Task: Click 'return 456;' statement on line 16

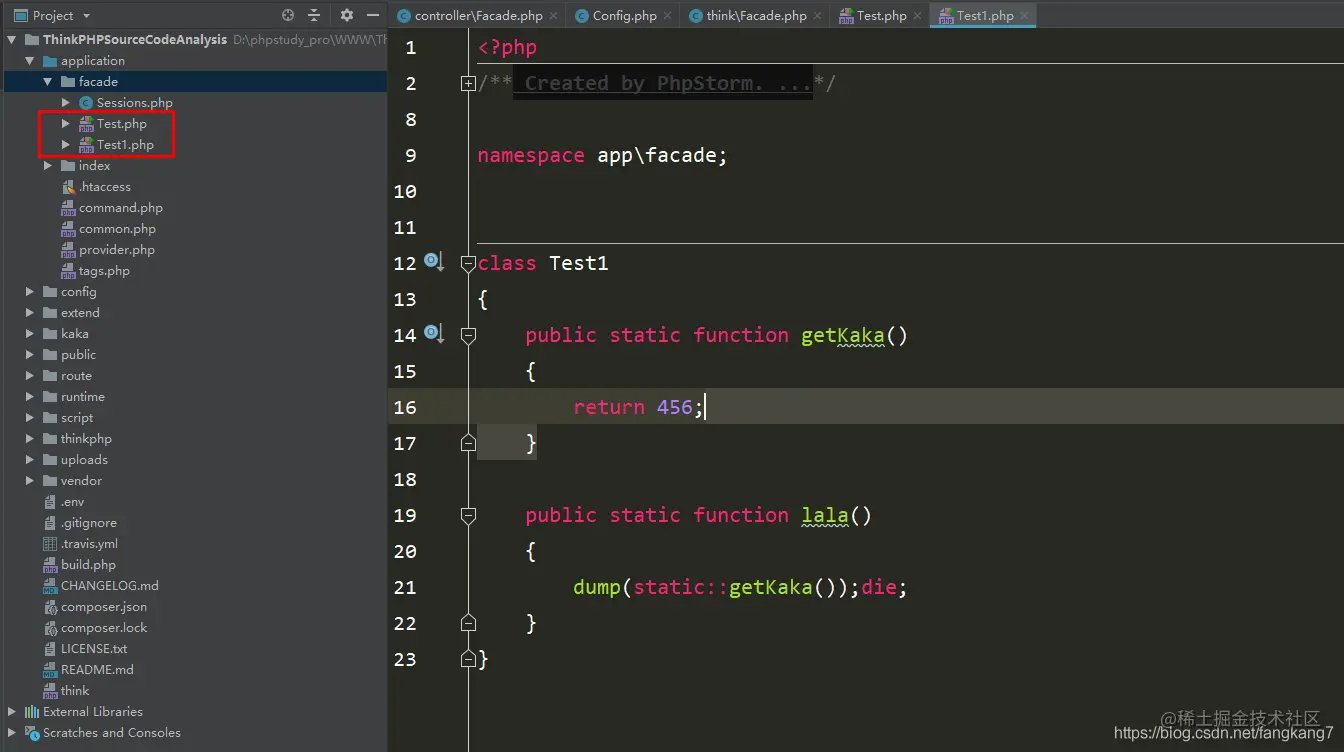Action: [x=639, y=407]
